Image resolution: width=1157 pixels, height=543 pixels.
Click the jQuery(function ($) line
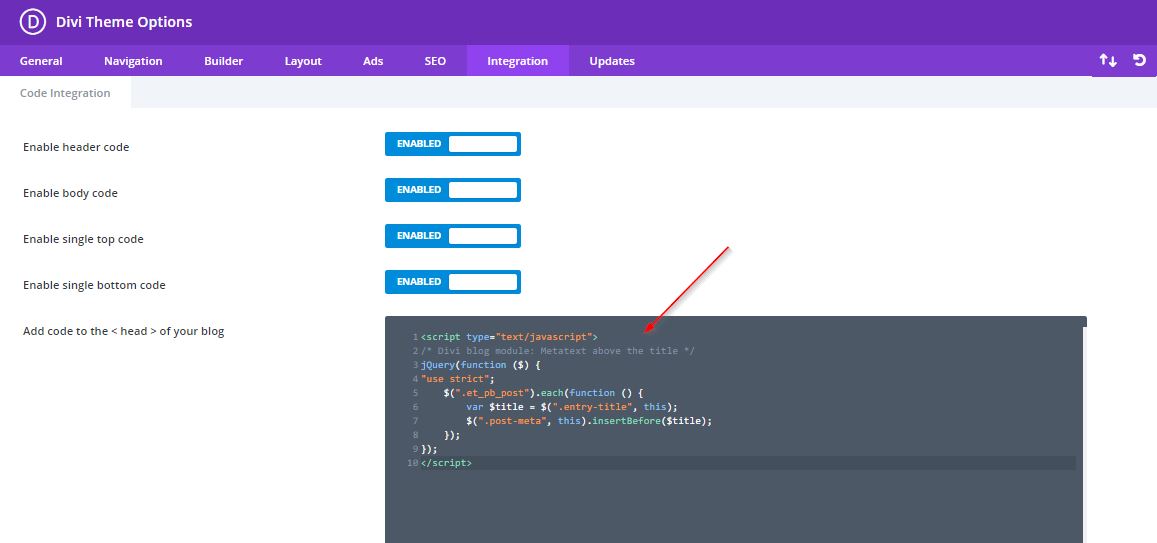point(481,364)
